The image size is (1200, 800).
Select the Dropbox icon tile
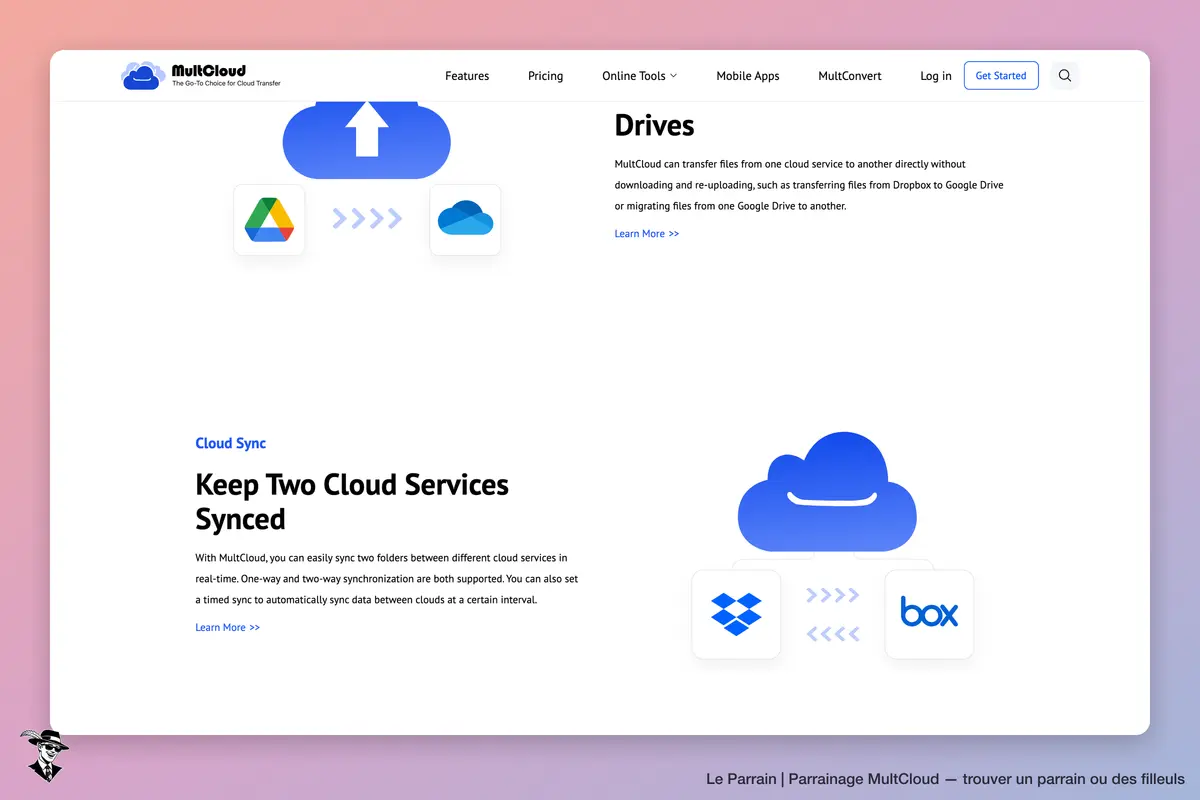pyautogui.click(x=736, y=614)
